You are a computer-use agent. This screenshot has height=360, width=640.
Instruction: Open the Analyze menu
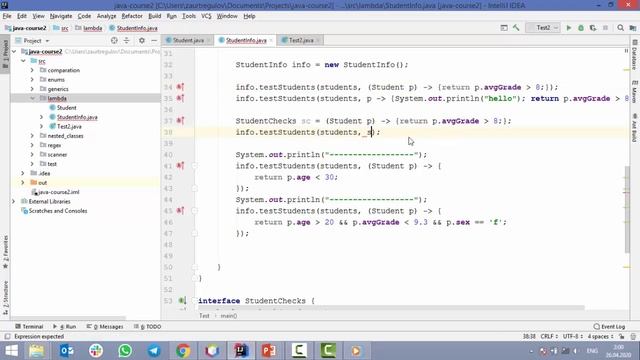(107, 16)
